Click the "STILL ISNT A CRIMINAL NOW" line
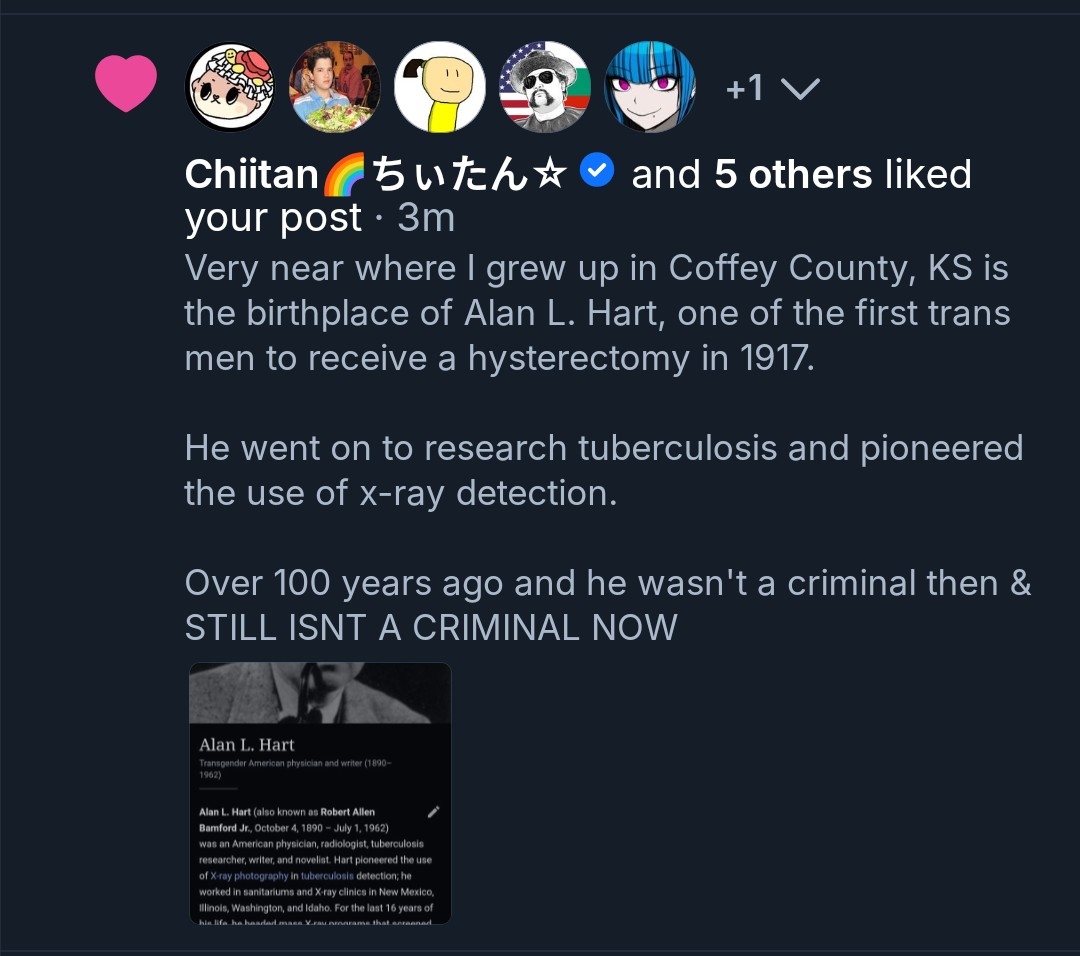The height and width of the screenshot is (956, 1080). pyautogui.click(x=431, y=627)
